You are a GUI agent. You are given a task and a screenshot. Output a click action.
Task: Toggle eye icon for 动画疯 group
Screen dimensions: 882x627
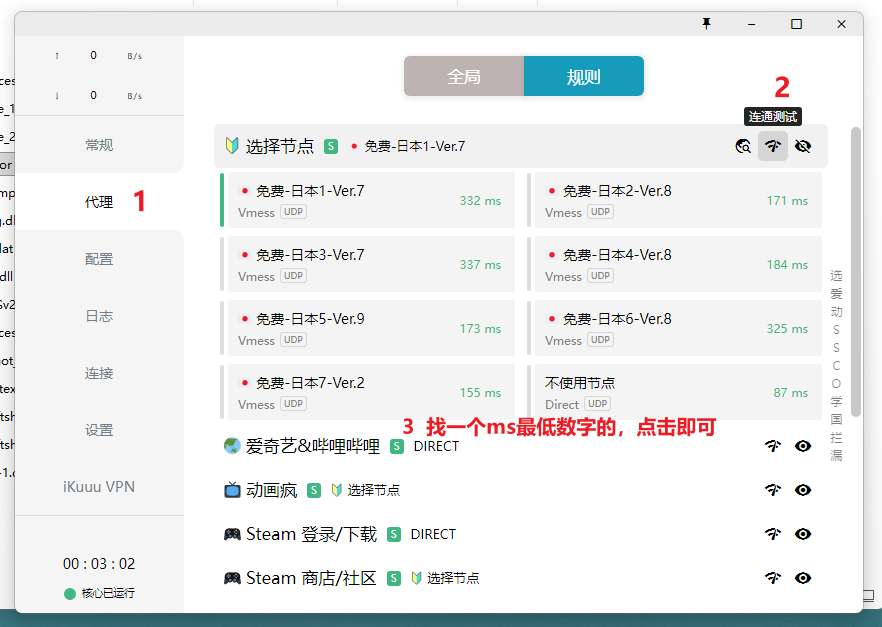[802, 490]
